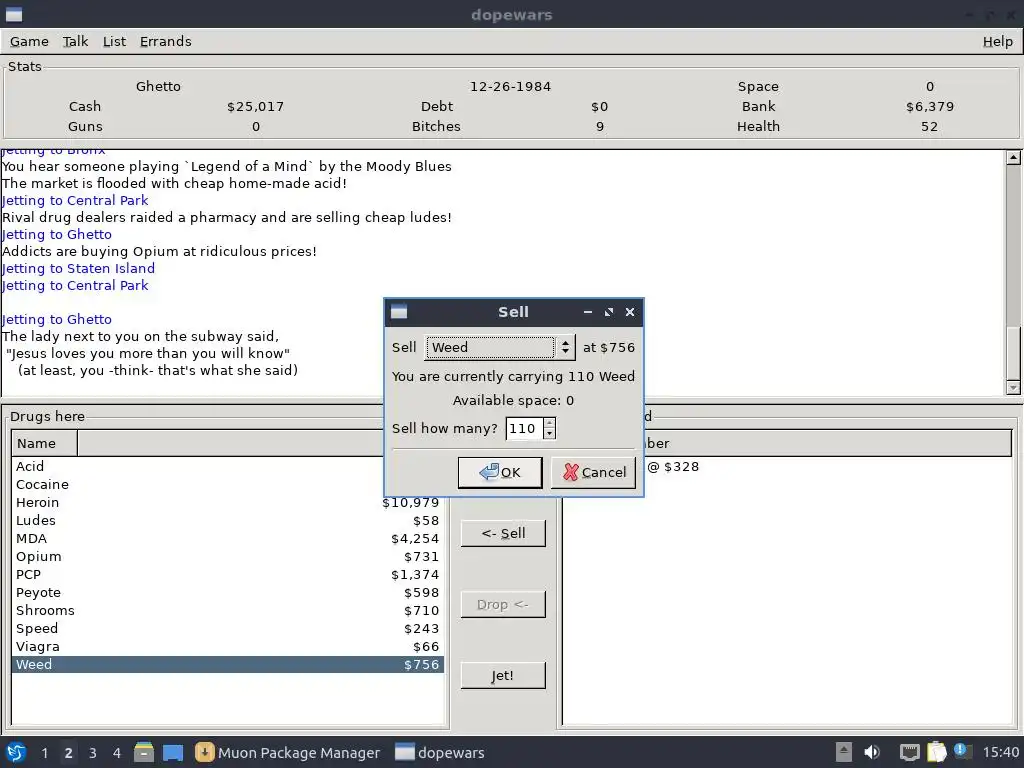
Task: Select Cocaine in the drugs list
Action: [x=228, y=485]
